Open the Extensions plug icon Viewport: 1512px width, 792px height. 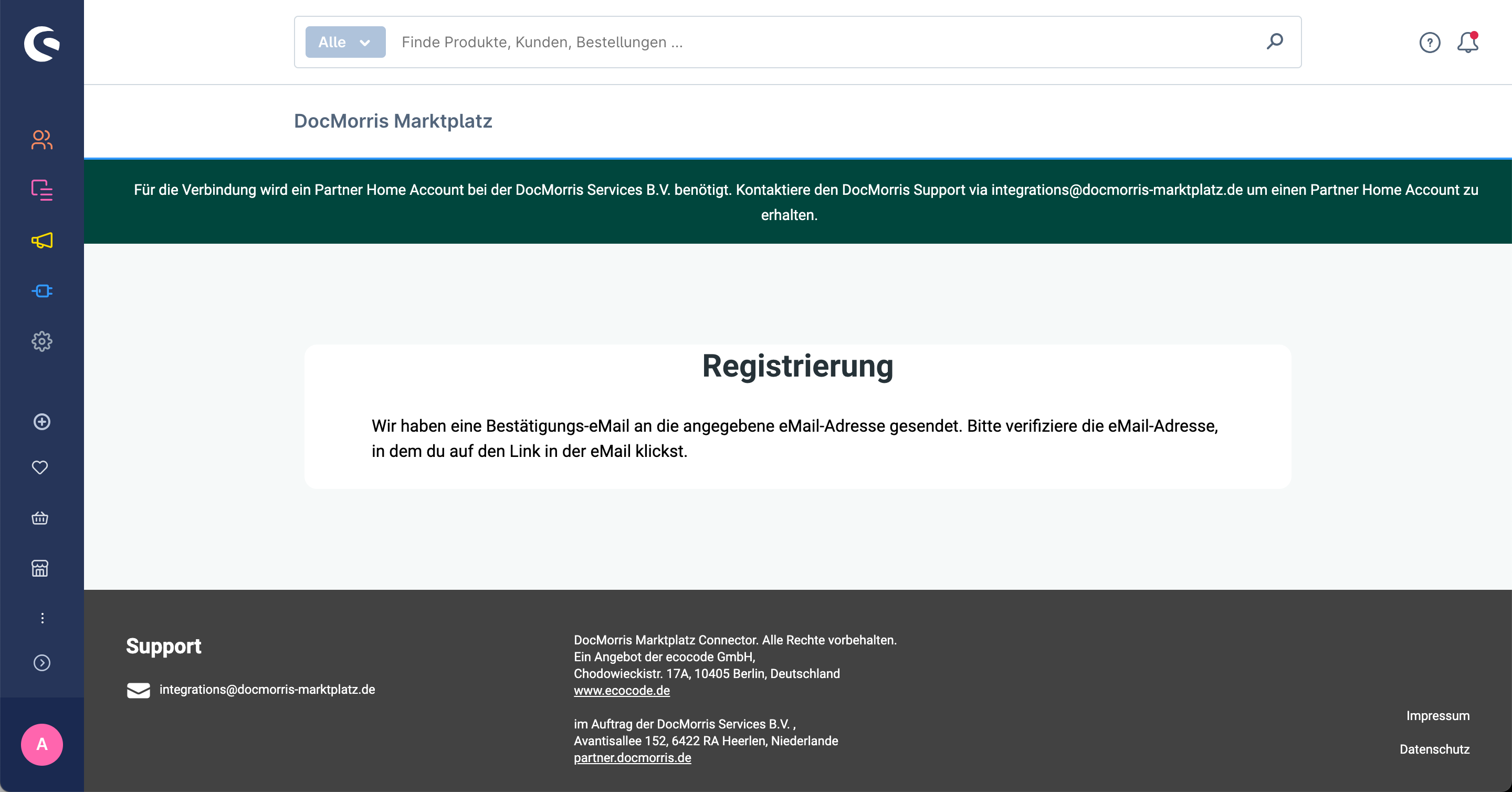(x=41, y=291)
